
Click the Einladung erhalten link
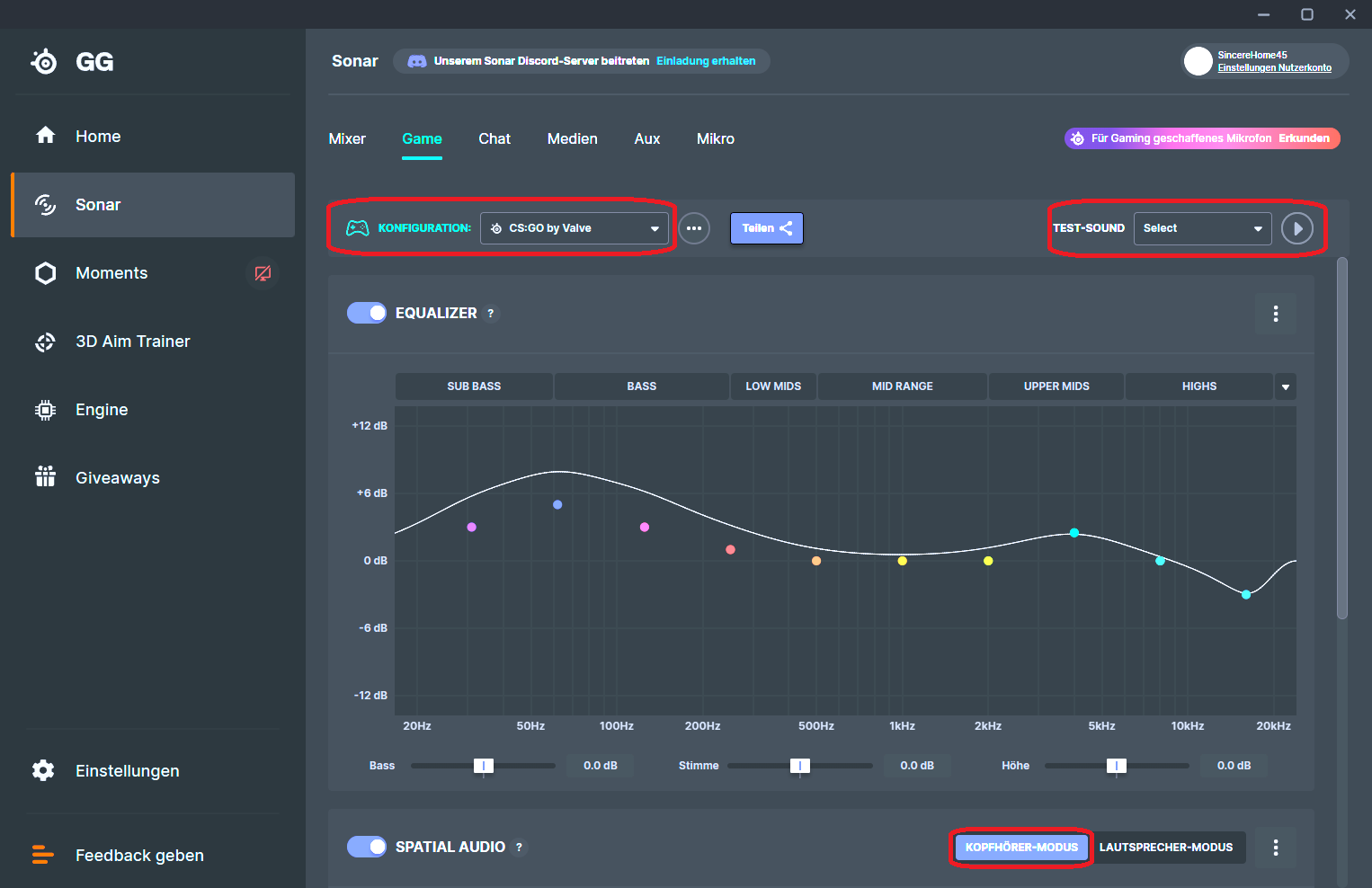pos(706,61)
